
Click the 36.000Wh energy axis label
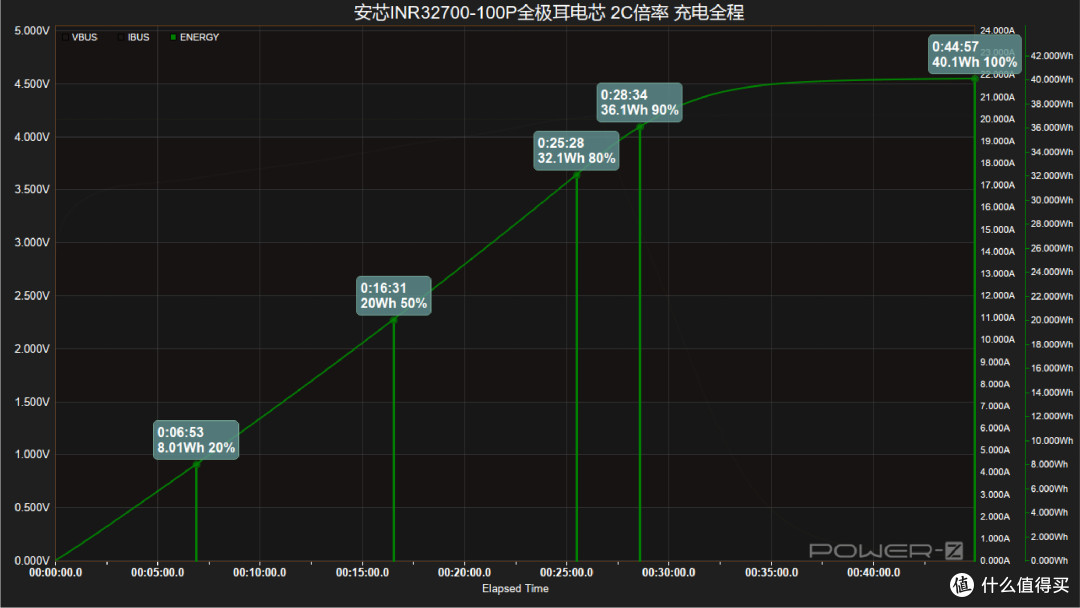click(x=1052, y=128)
